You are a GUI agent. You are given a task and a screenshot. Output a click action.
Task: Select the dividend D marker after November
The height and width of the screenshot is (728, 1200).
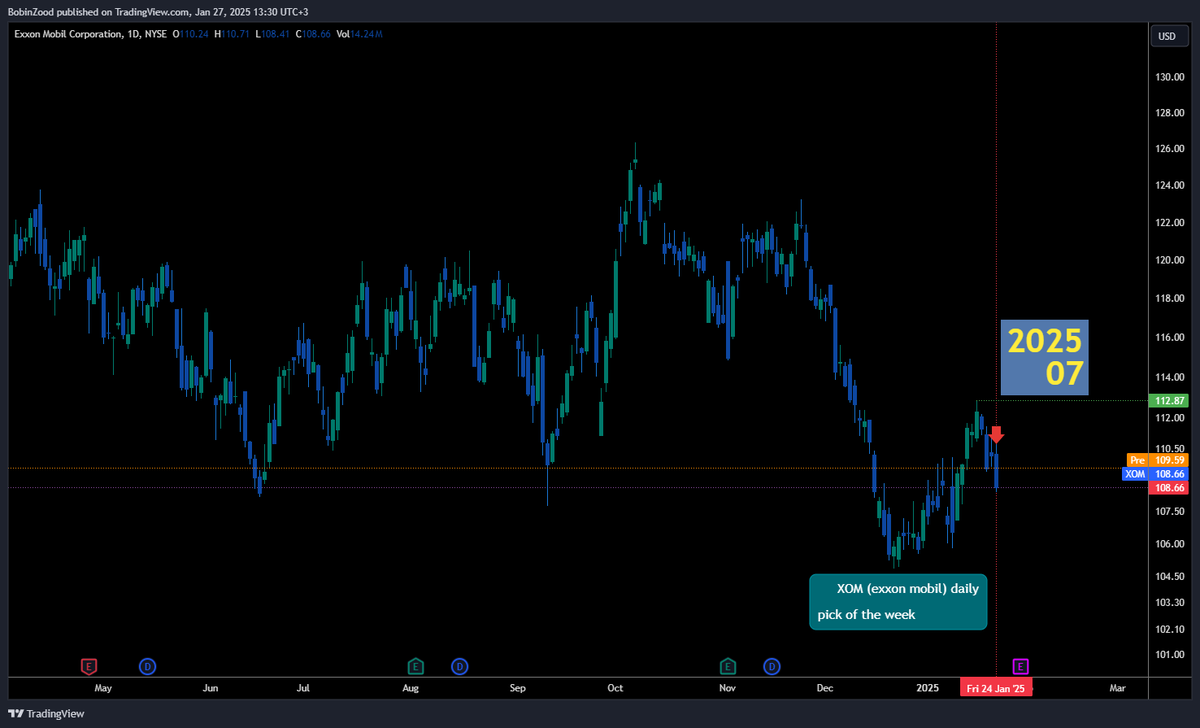click(772, 666)
